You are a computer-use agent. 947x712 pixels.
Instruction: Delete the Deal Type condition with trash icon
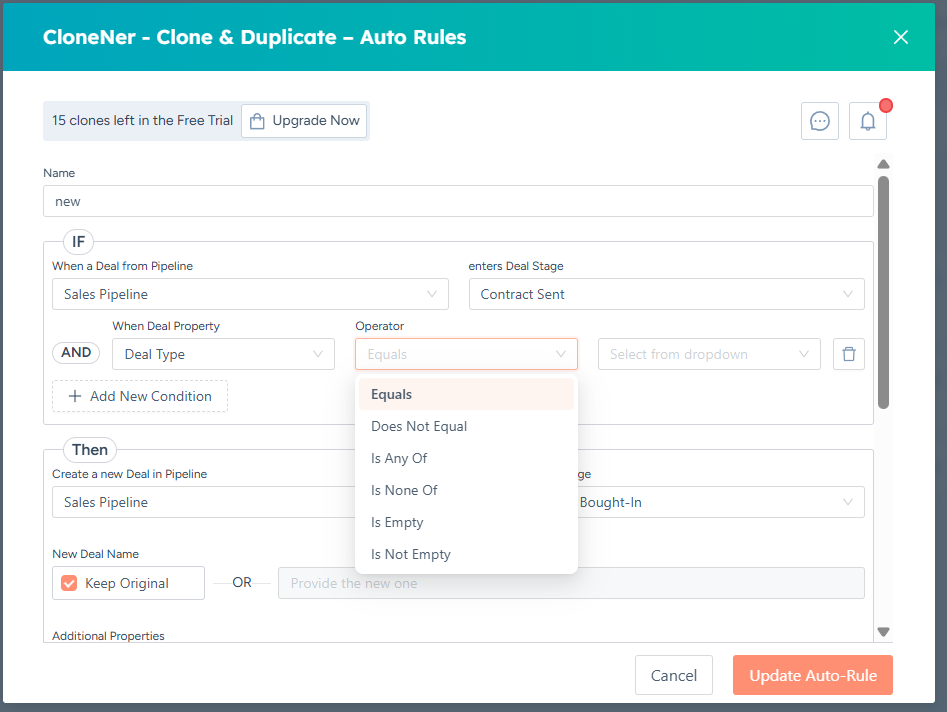tap(849, 354)
